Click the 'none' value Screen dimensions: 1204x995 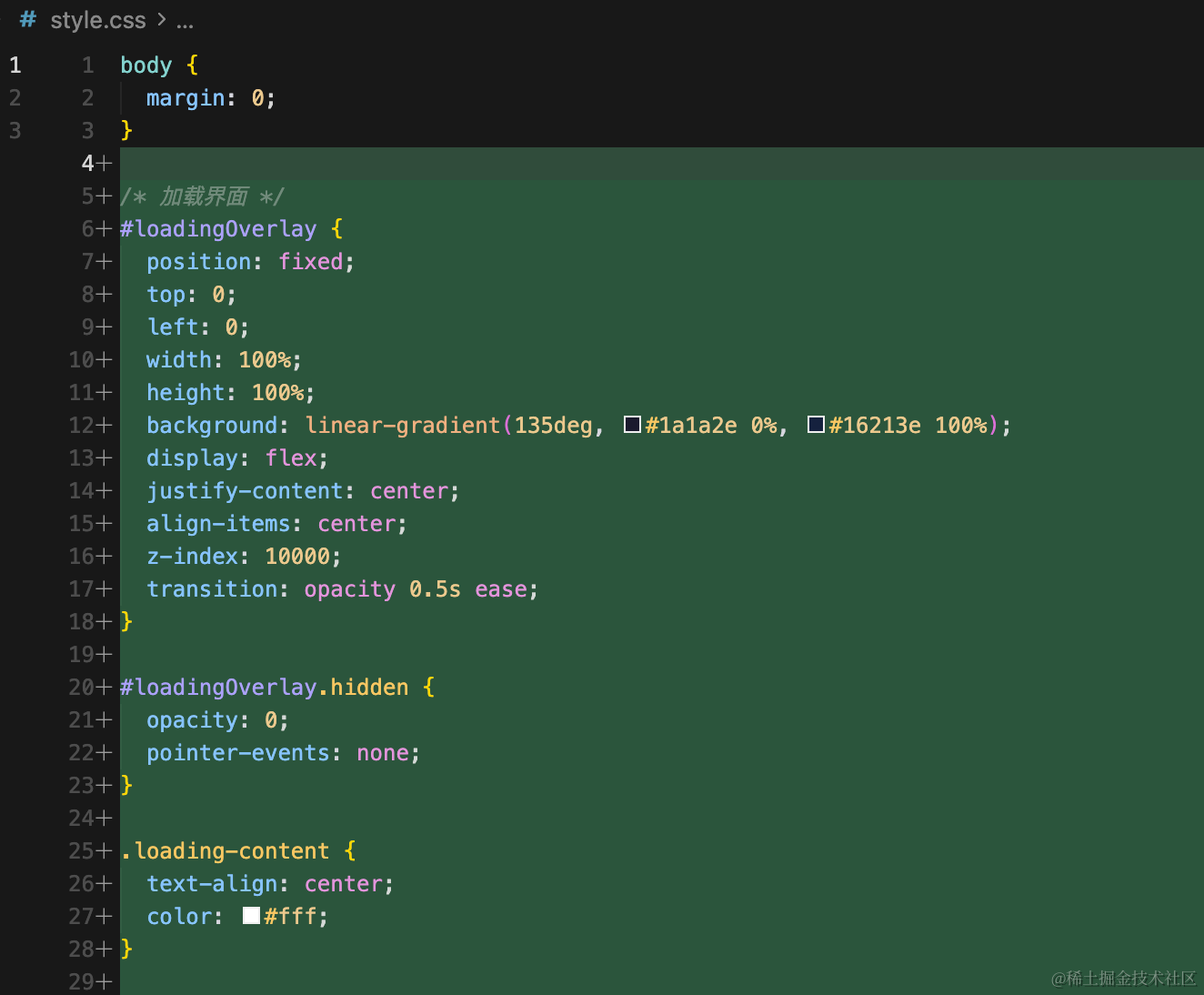pos(383,753)
